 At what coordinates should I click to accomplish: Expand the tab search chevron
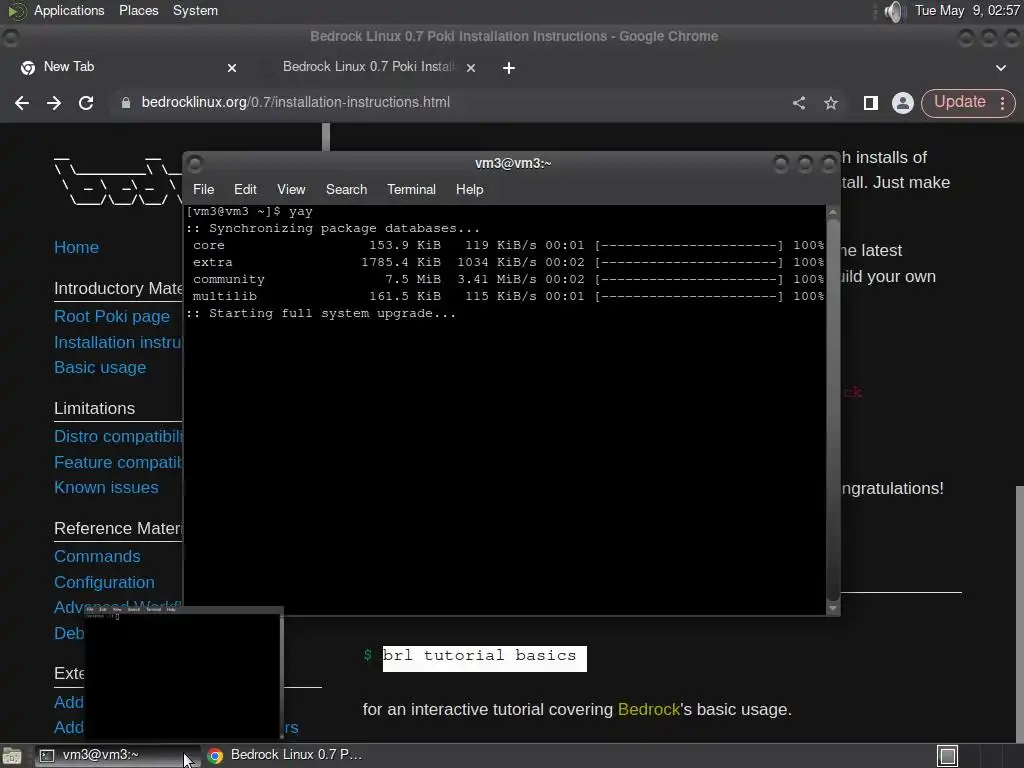click(x=1000, y=67)
